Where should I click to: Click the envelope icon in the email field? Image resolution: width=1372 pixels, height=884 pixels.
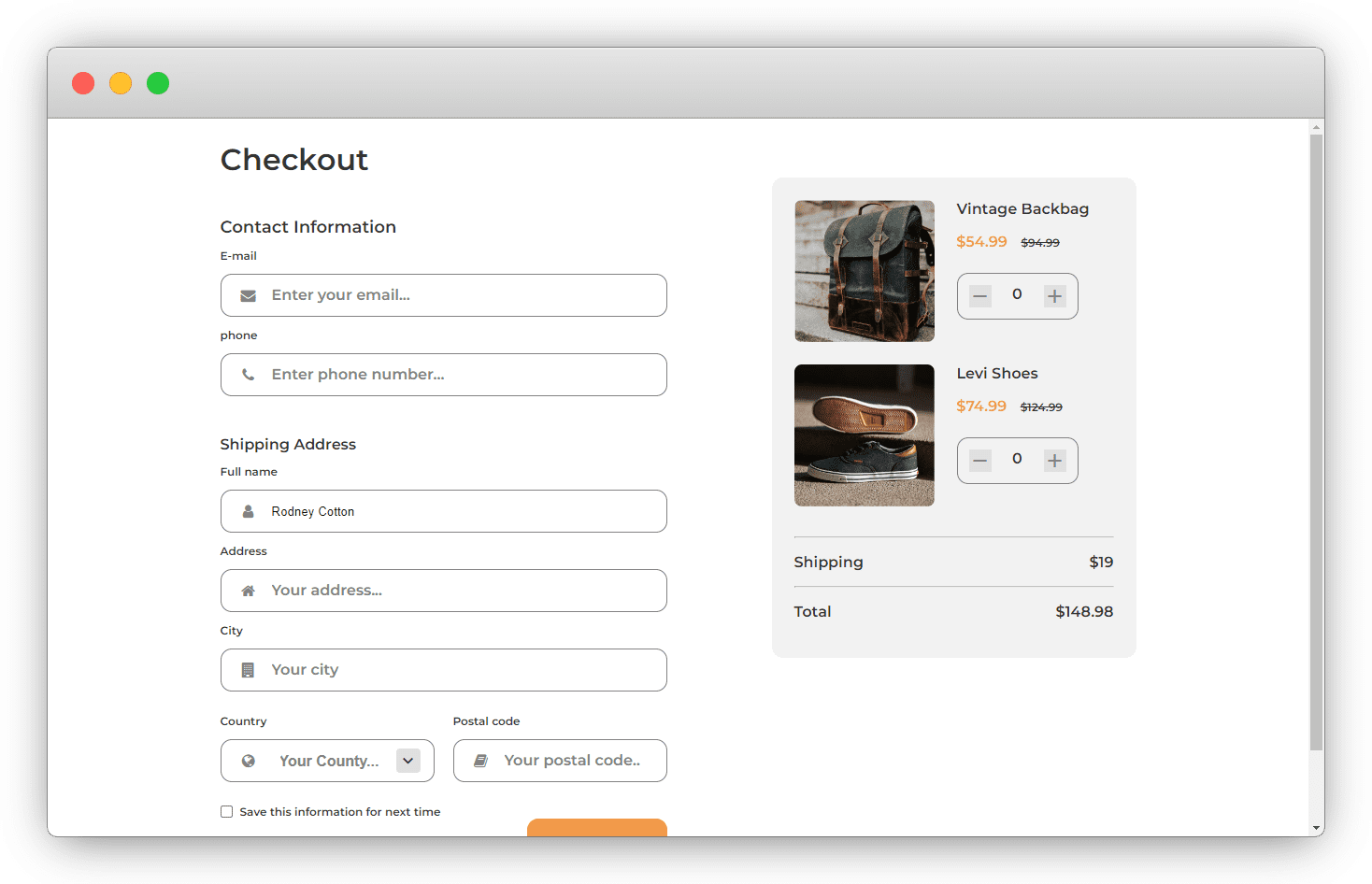[x=248, y=295]
